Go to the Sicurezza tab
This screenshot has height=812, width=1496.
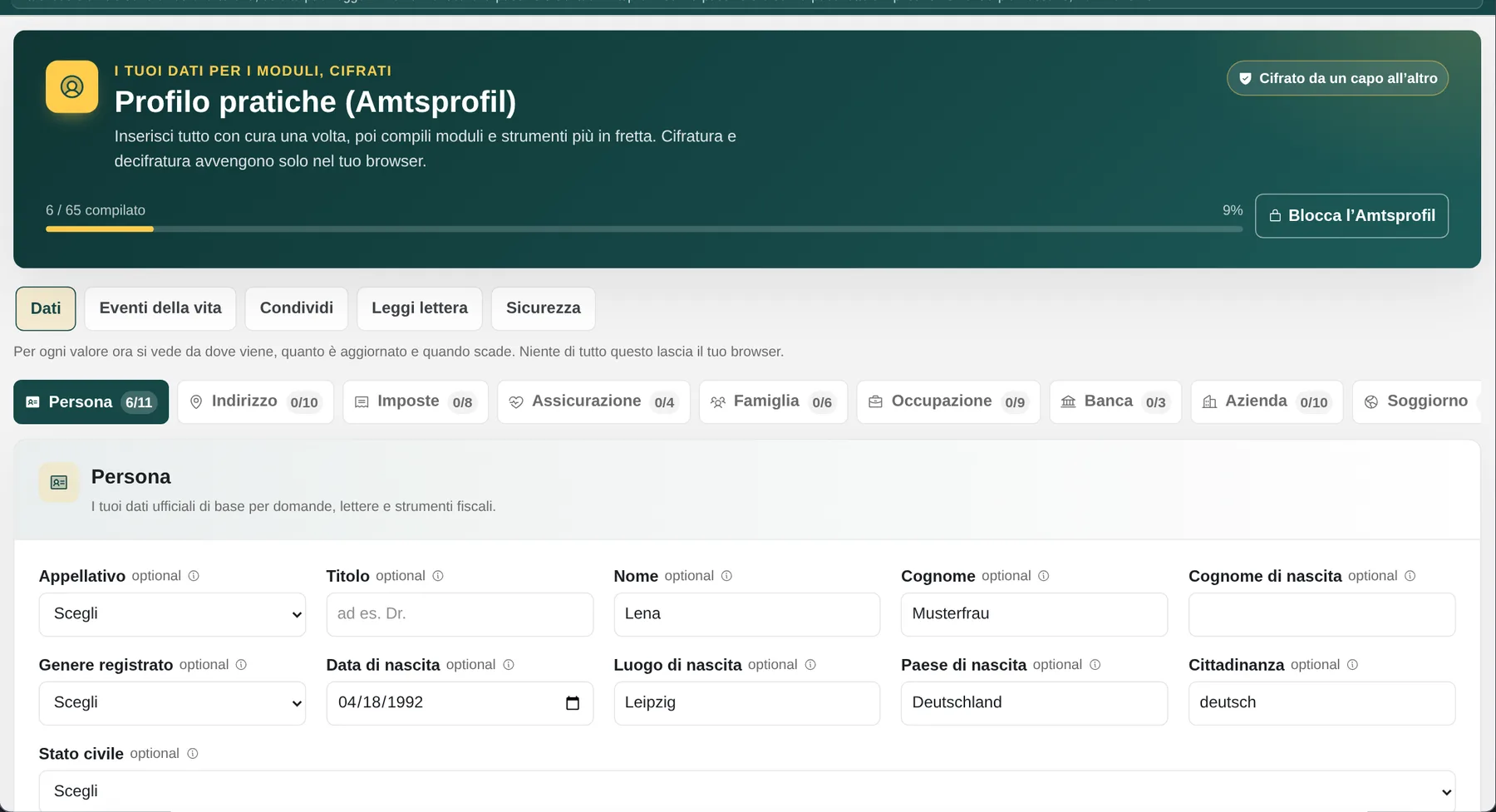point(544,308)
